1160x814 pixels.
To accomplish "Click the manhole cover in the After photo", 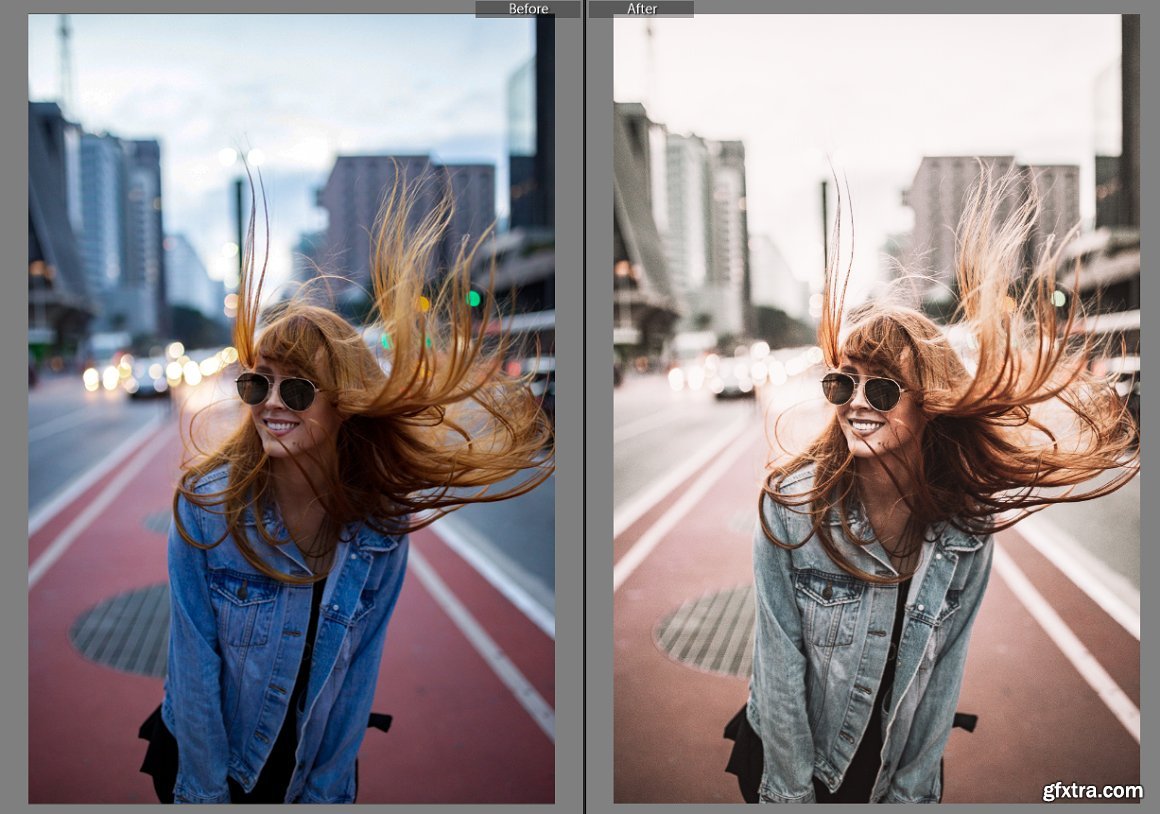I will click(707, 629).
